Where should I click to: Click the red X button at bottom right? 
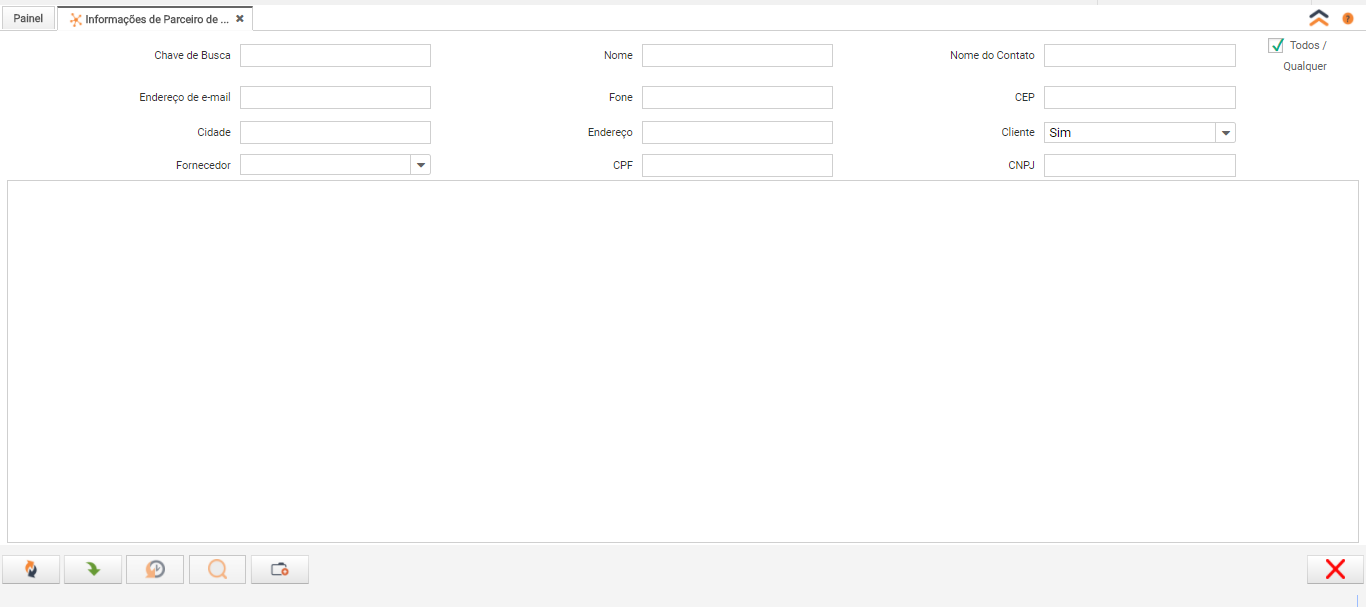click(x=1334, y=569)
